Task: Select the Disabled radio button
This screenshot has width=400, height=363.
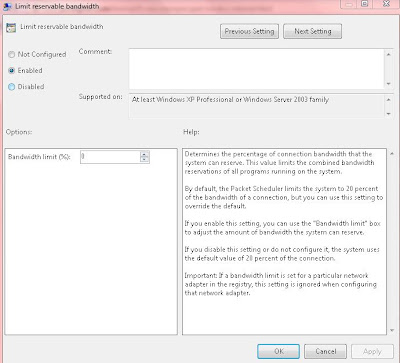Action: click(12, 87)
